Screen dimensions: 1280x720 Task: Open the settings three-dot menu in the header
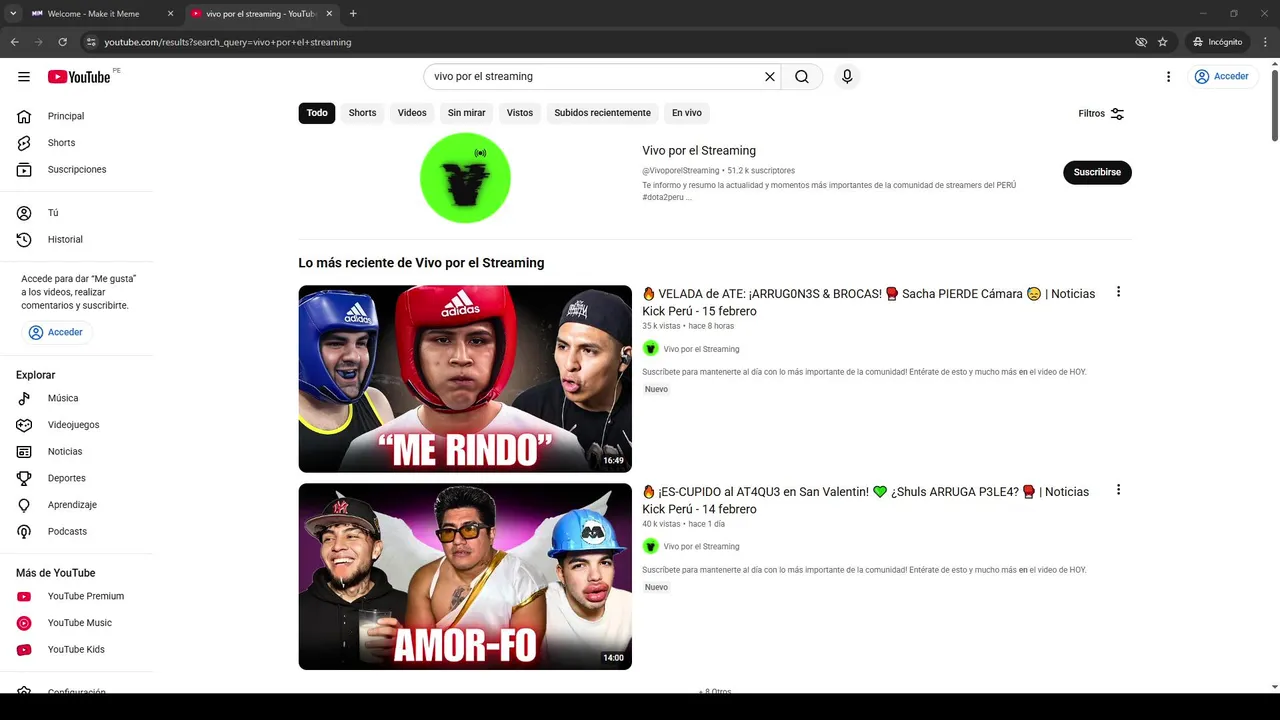coord(1168,77)
